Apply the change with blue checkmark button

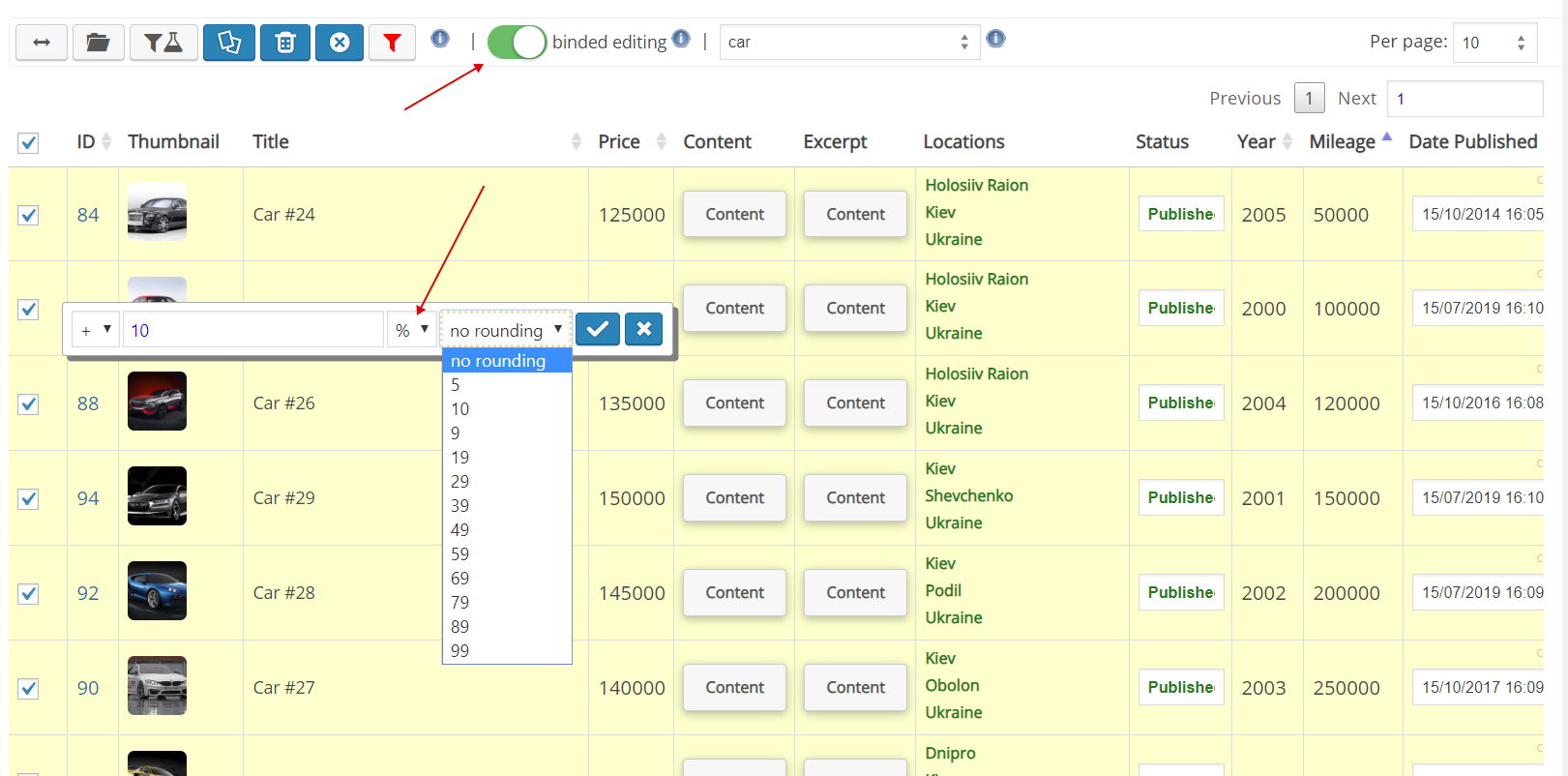click(x=598, y=329)
